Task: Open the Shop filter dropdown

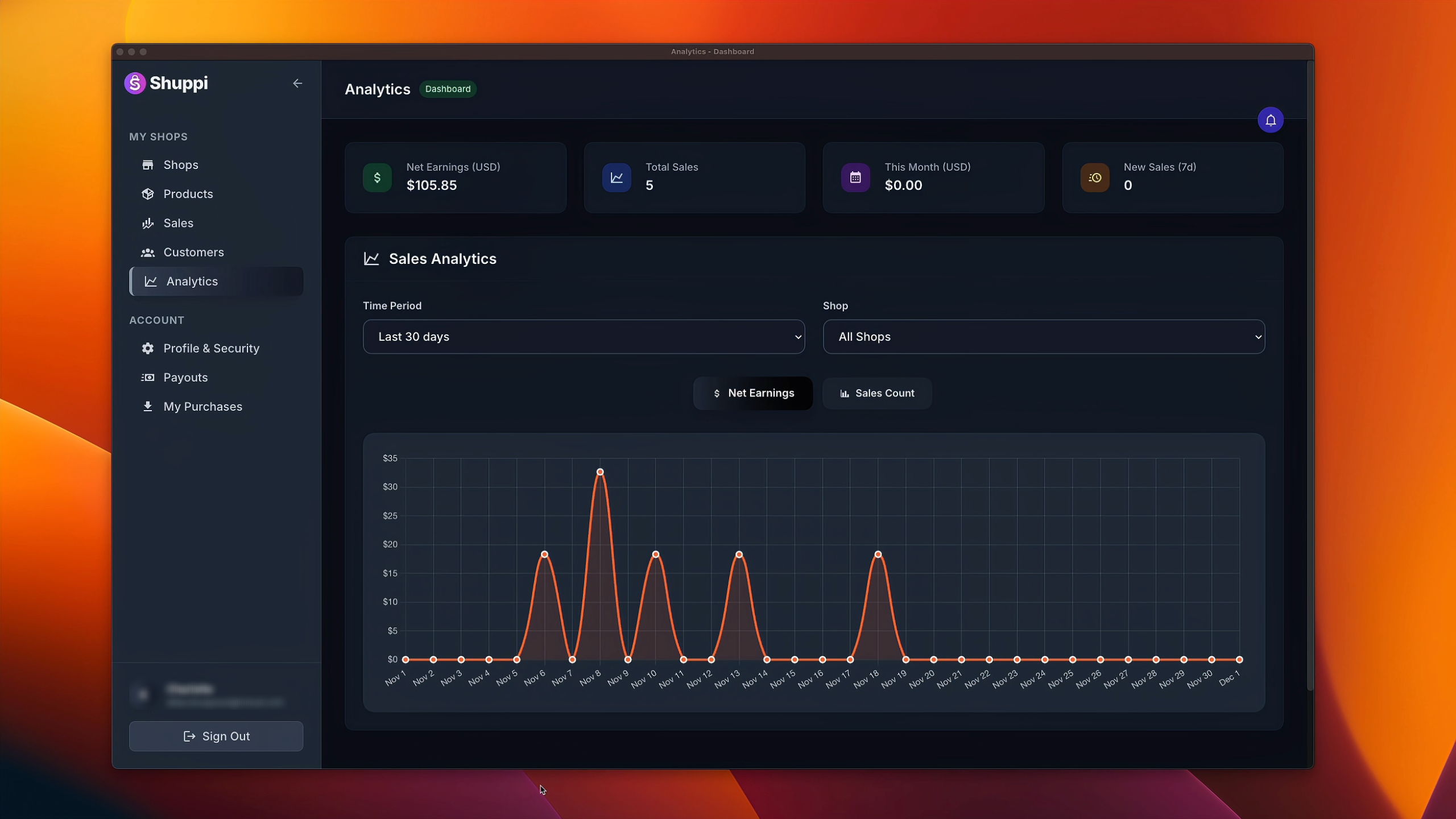Action: click(x=1044, y=337)
